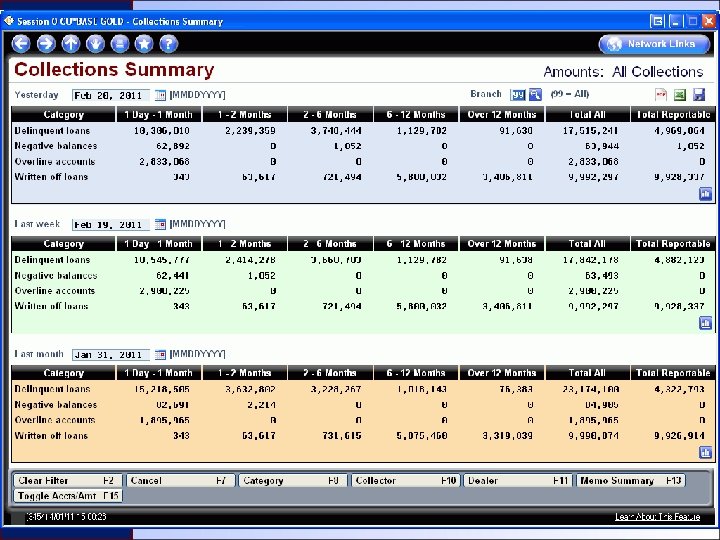Click value 62,892 in Yesterday table

173,146
